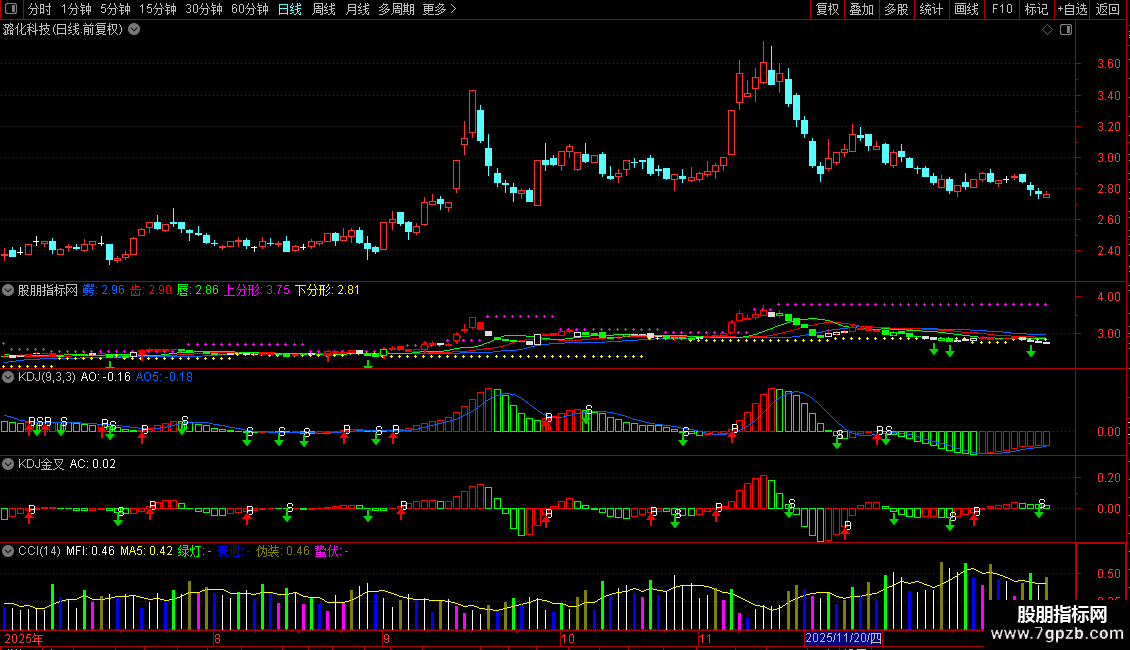Expand the KDJ金叉 indicator dropdown
The image size is (1130, 650).
[x=8, y=464]
